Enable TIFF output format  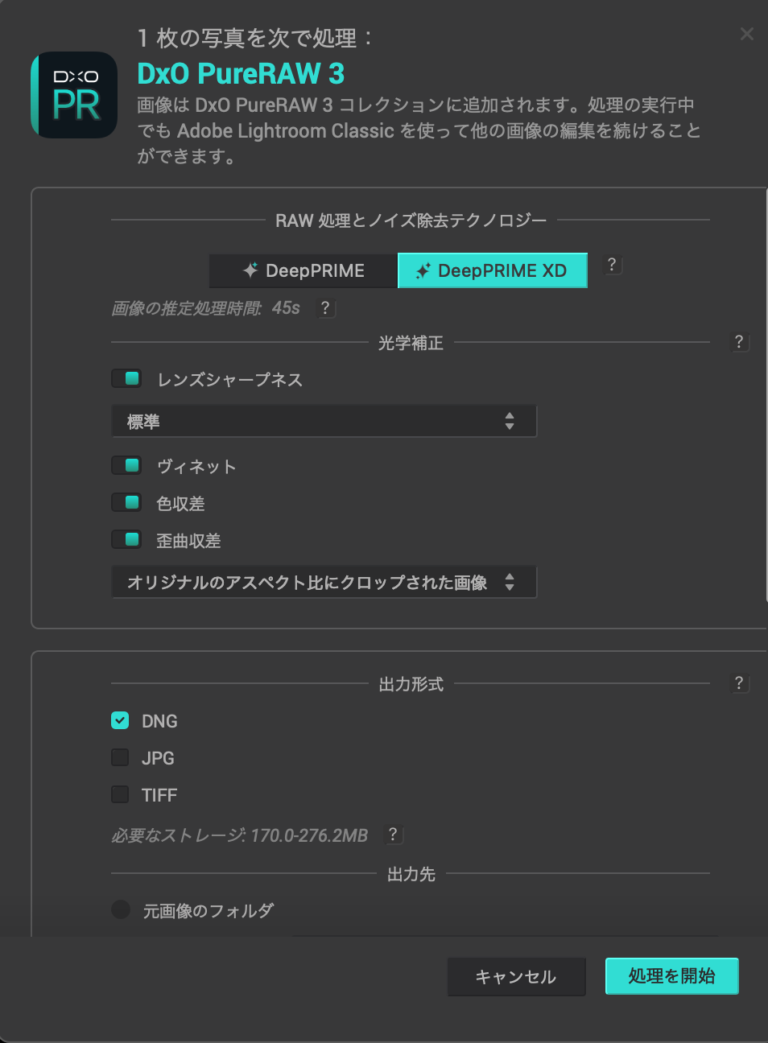point(122,794)
